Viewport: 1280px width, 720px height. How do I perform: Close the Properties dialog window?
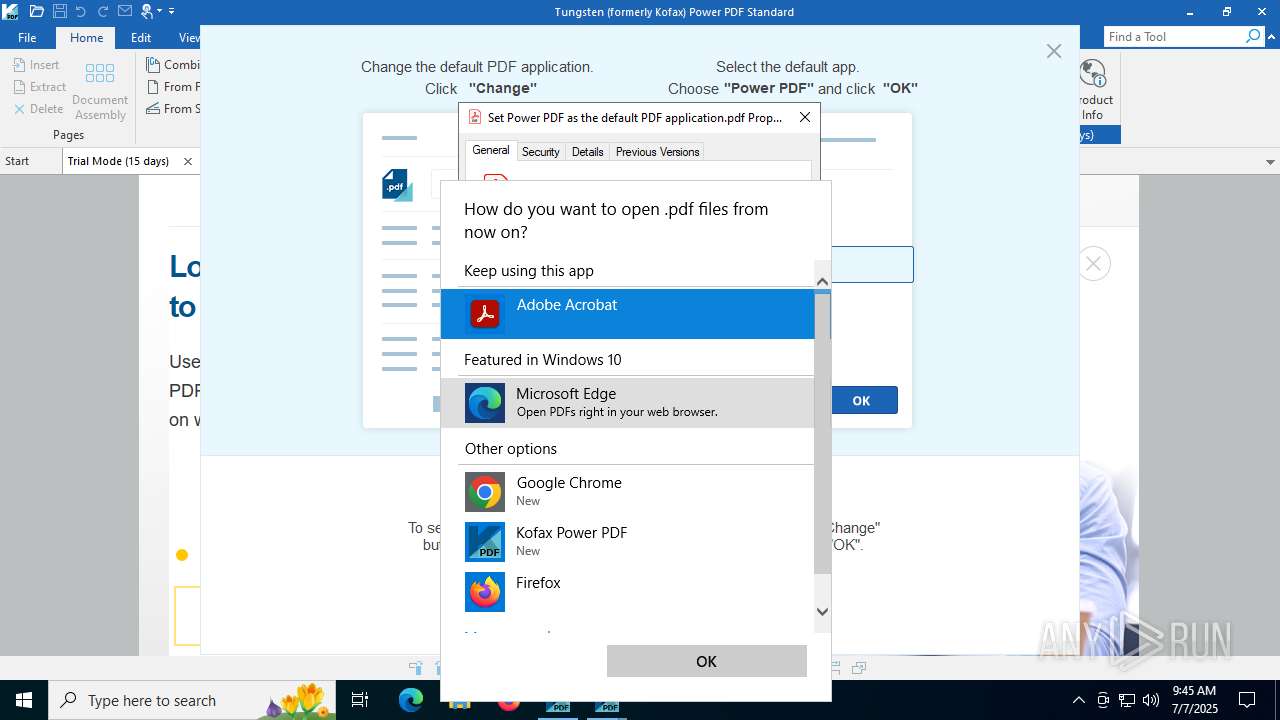805,117
